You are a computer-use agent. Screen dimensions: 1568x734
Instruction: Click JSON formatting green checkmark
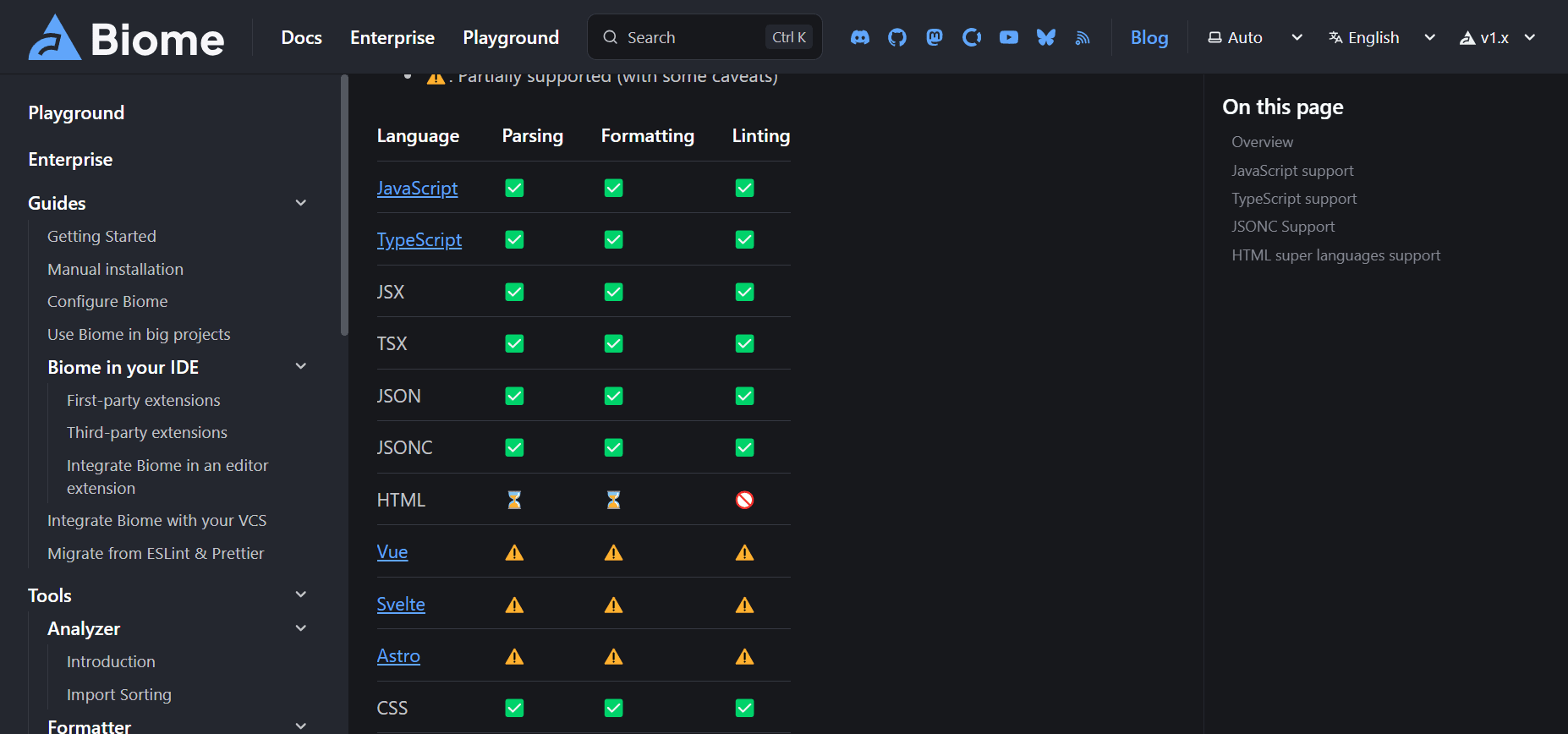(613, 396)
